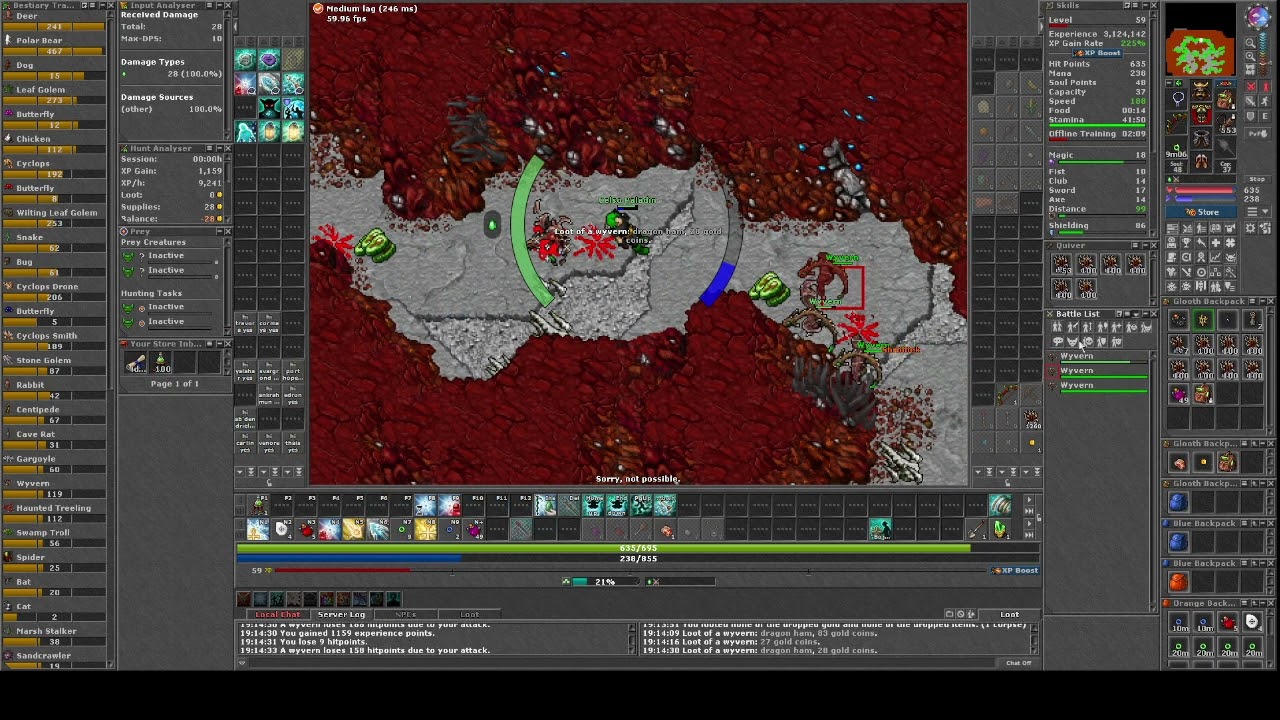Click the boots equipment slot

click(x=1201, y=161)
